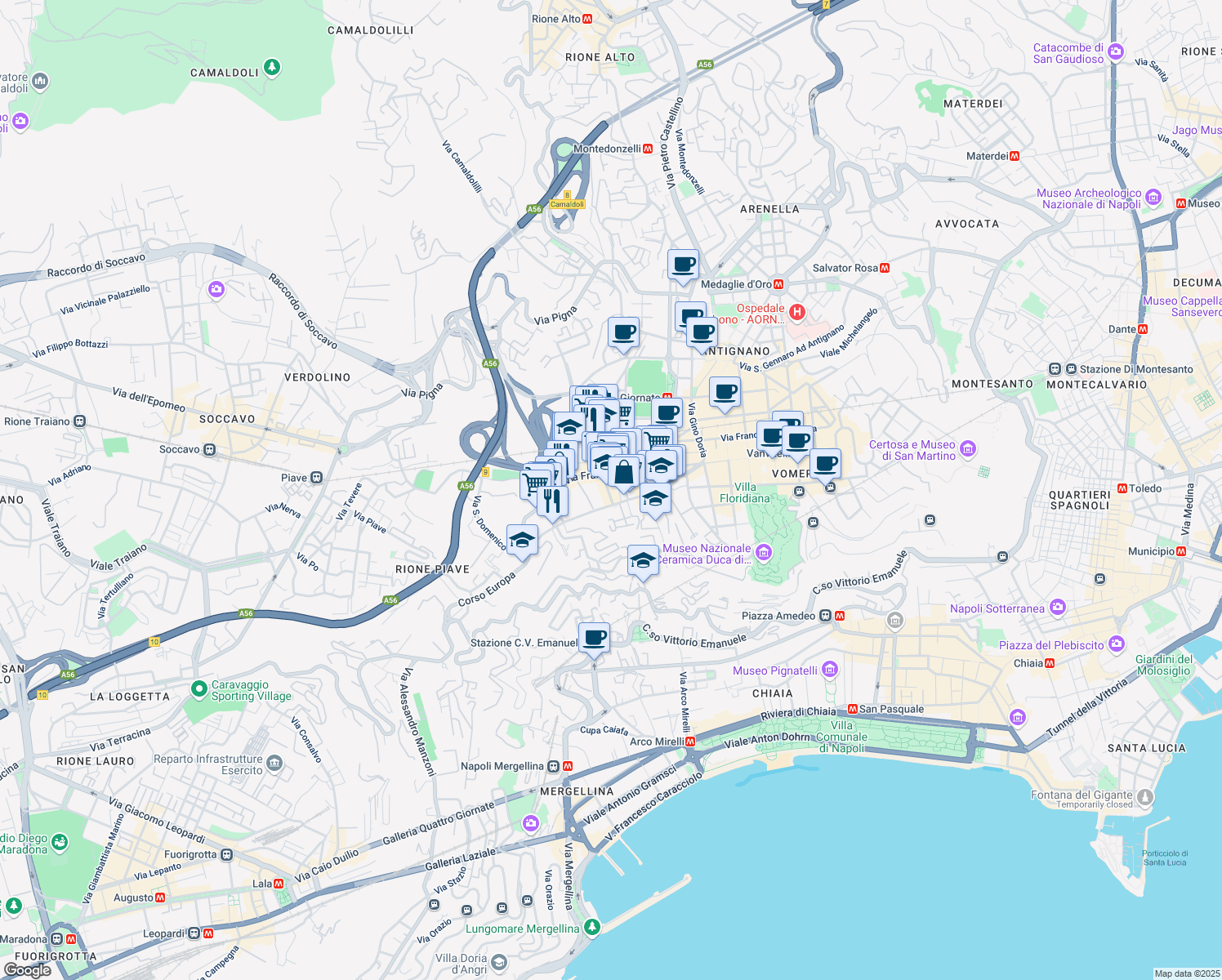Open the shopping bag marker
1222x980 pixels.
point(623,473)
